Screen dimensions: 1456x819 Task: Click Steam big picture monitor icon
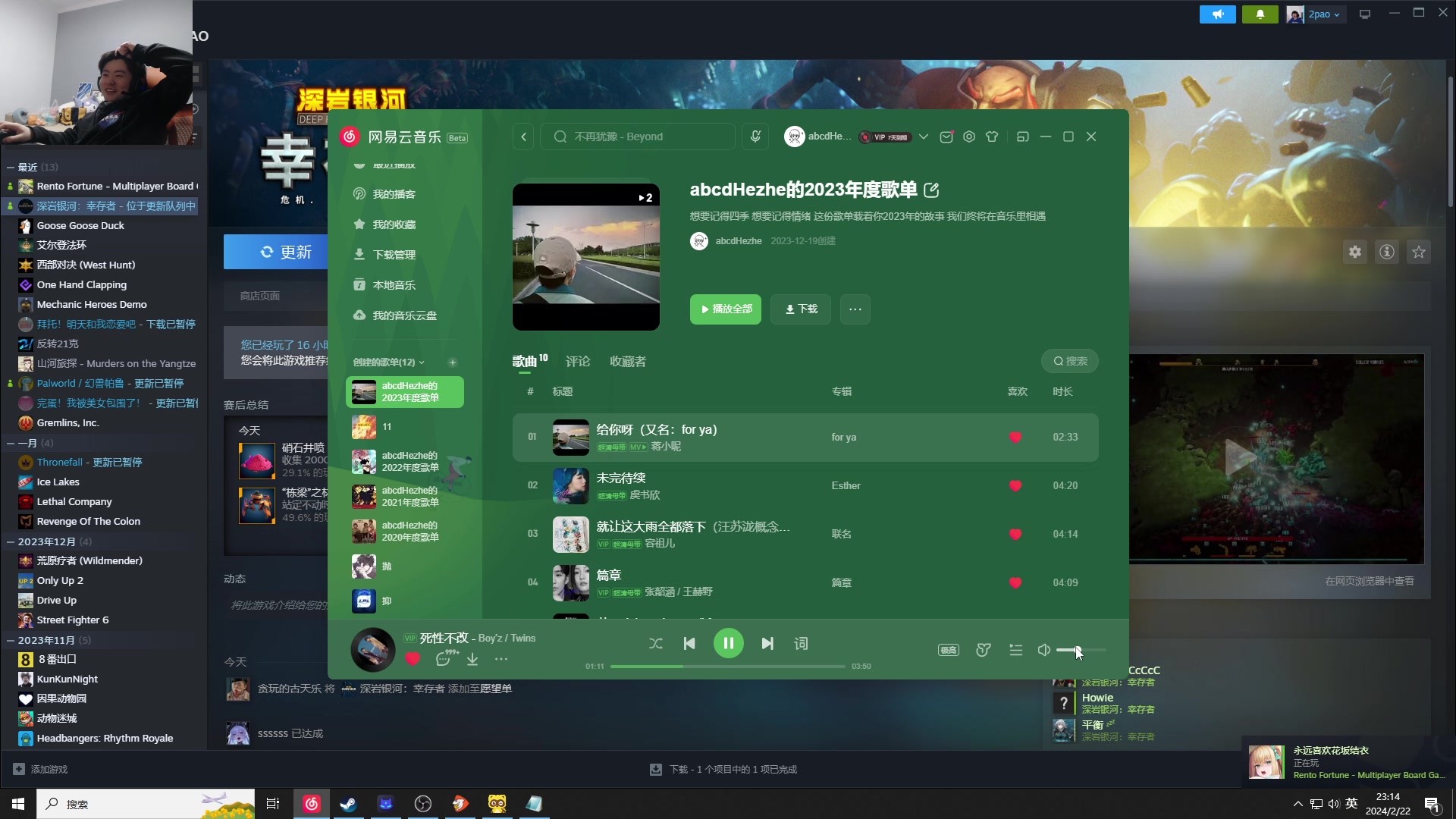tap(1365, 14)
